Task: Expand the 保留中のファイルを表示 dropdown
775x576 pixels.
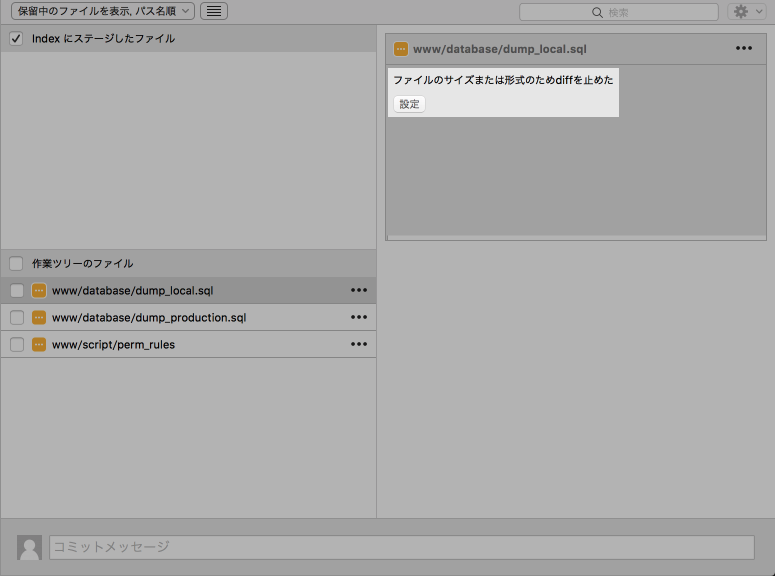Action: tap(102, 11)
